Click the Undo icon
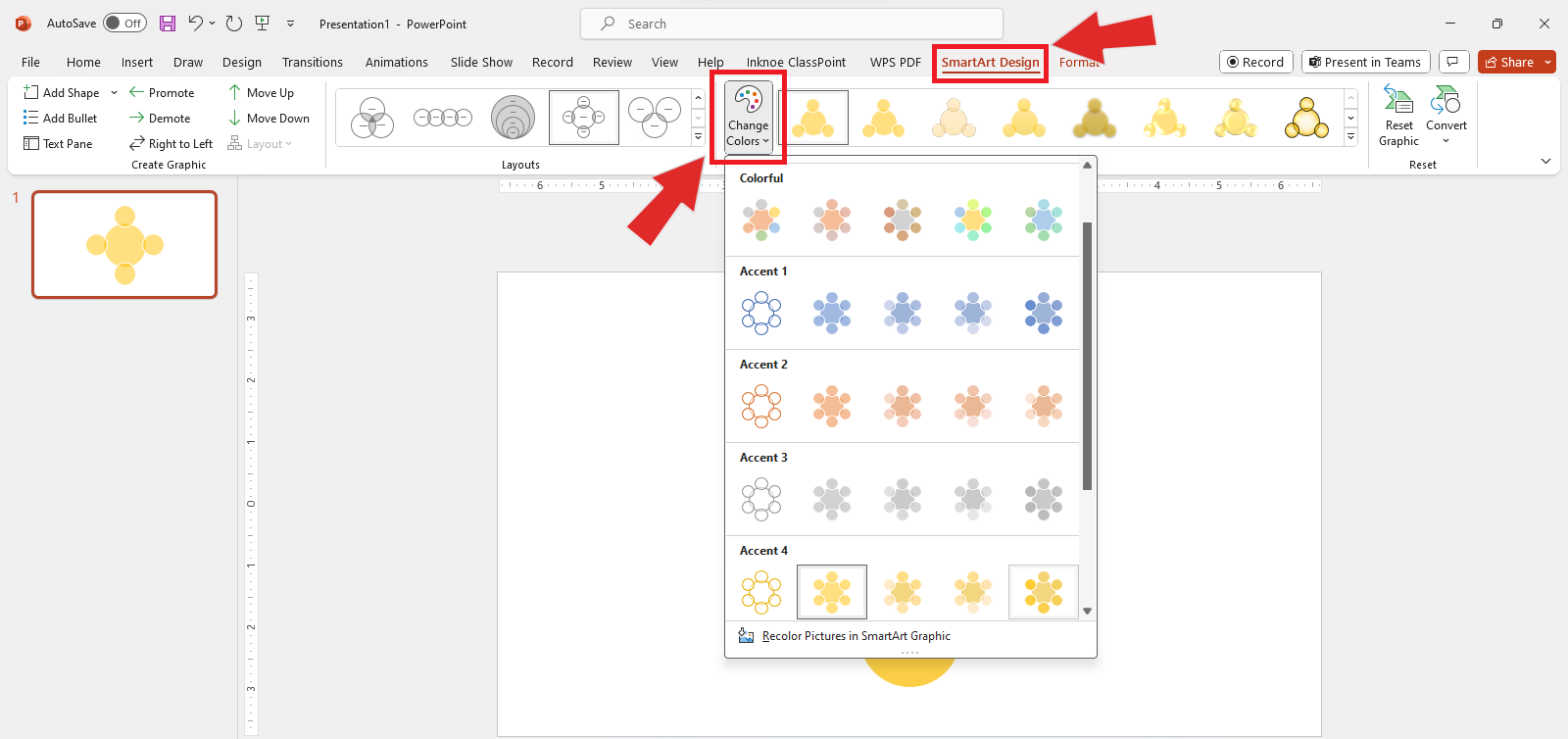 [x=195, y=24]
